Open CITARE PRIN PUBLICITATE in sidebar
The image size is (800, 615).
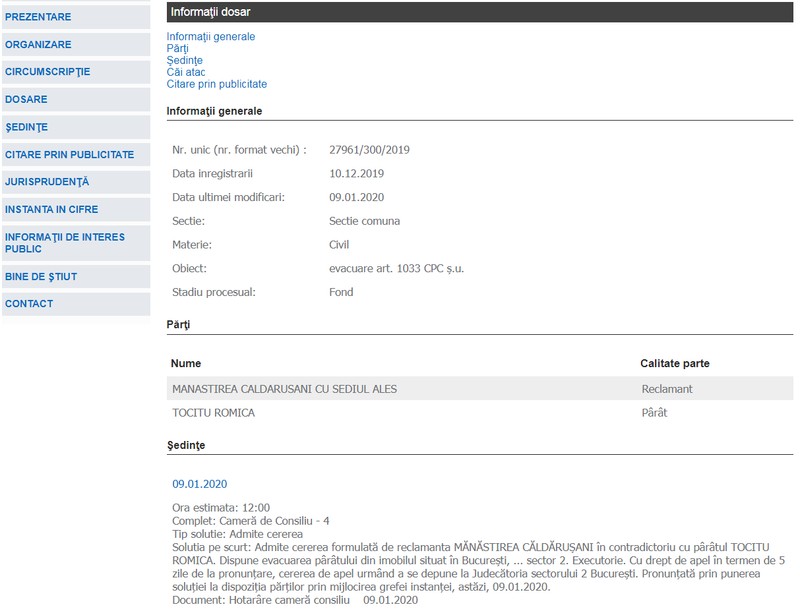click(76, 154)
